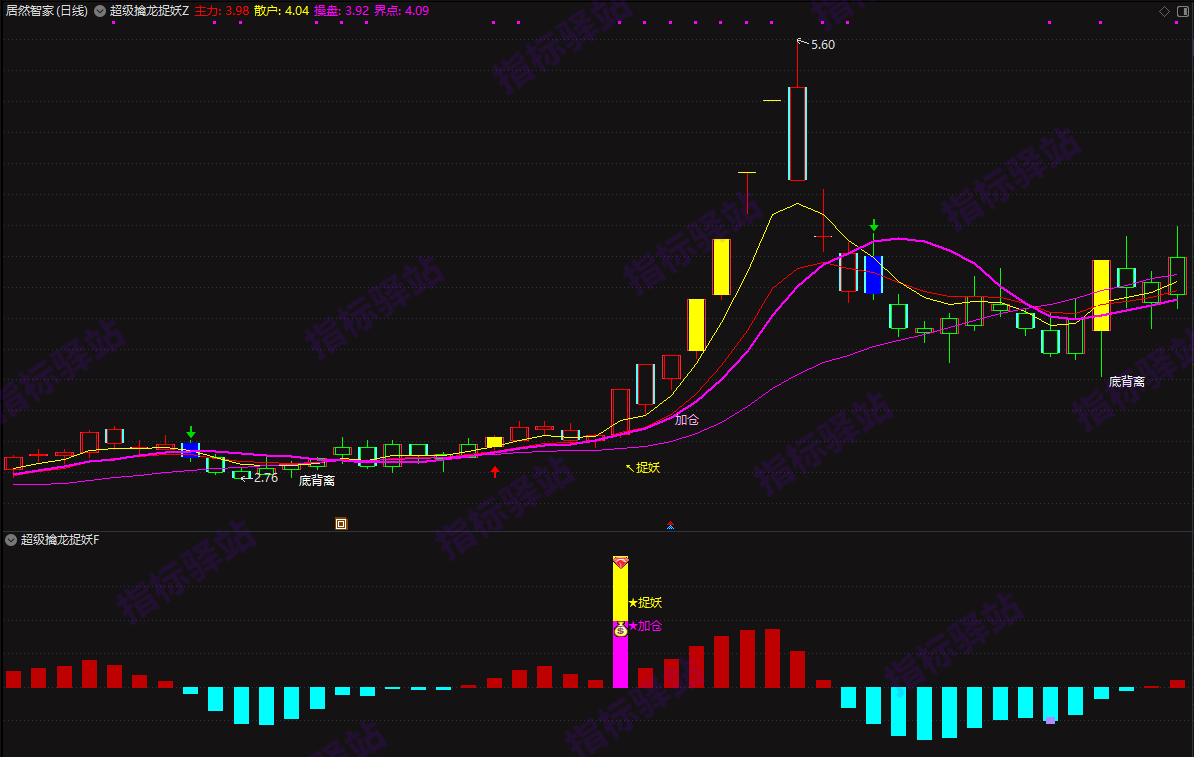Toggle the side panel icon at top-right
The height and width of the screenshot is (757, 1194).
tap(1183, 11)
